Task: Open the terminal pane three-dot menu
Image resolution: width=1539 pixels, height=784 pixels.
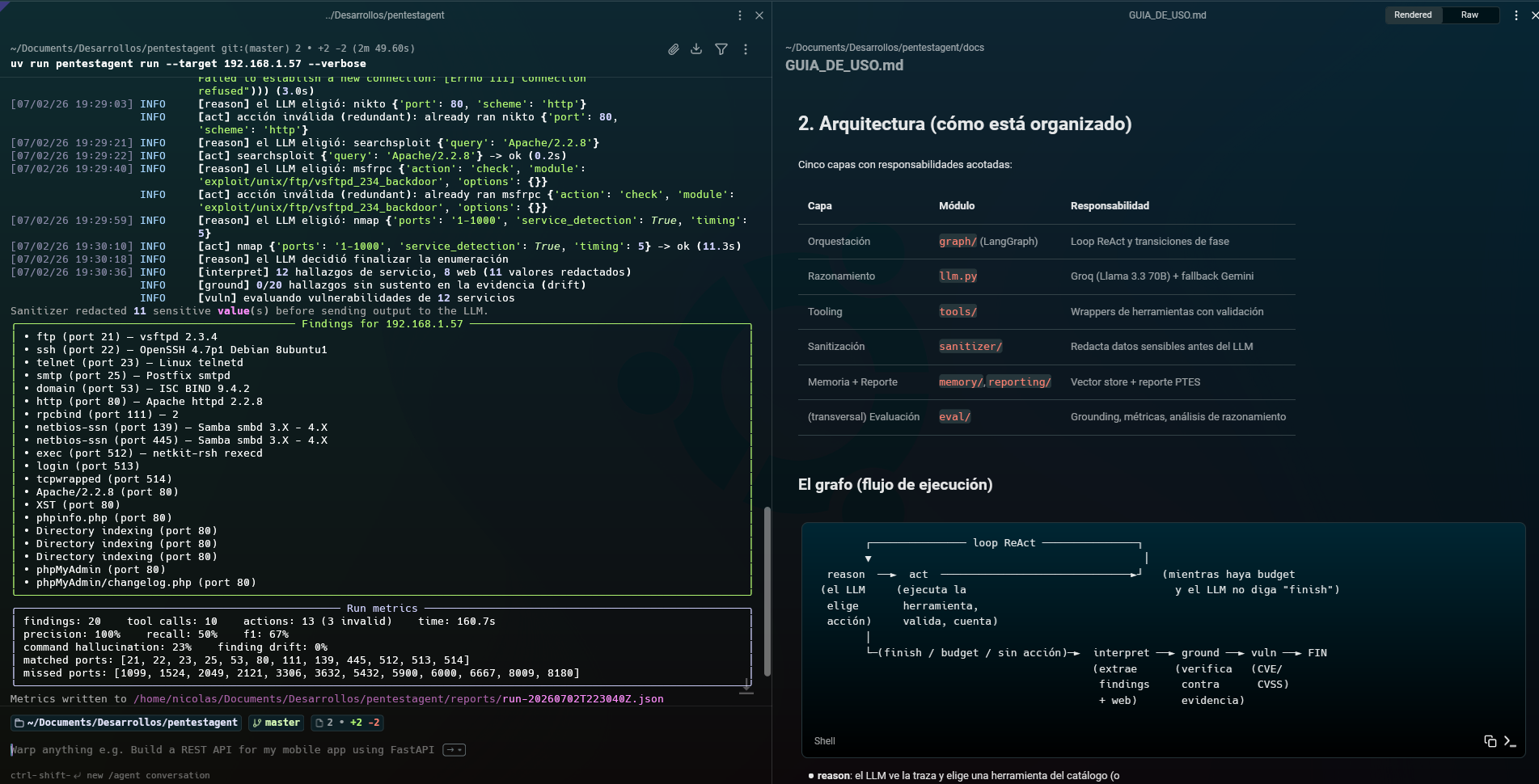Action: click(x=739, y=15)
